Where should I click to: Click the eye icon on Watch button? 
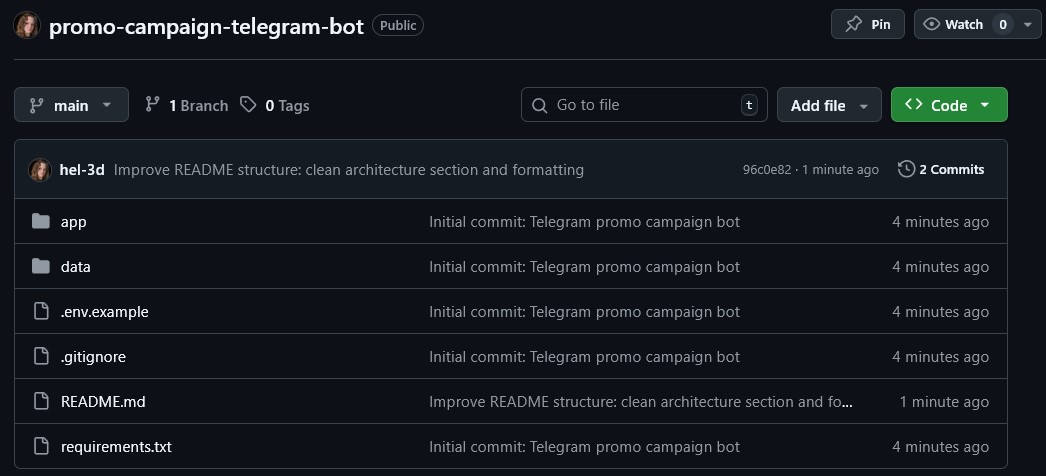(x=931, y=25)
